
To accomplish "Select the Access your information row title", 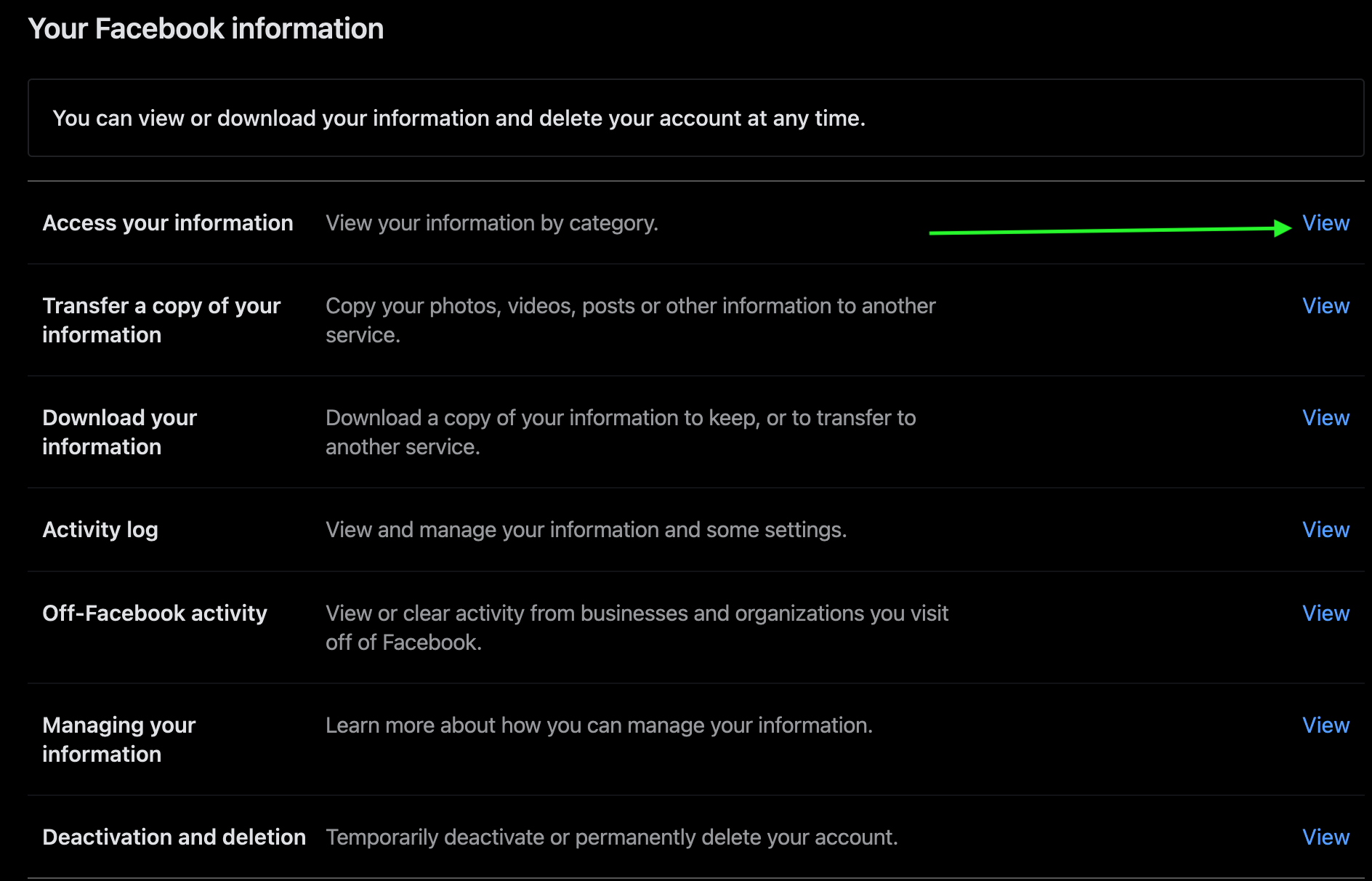I will click(168, 223).
